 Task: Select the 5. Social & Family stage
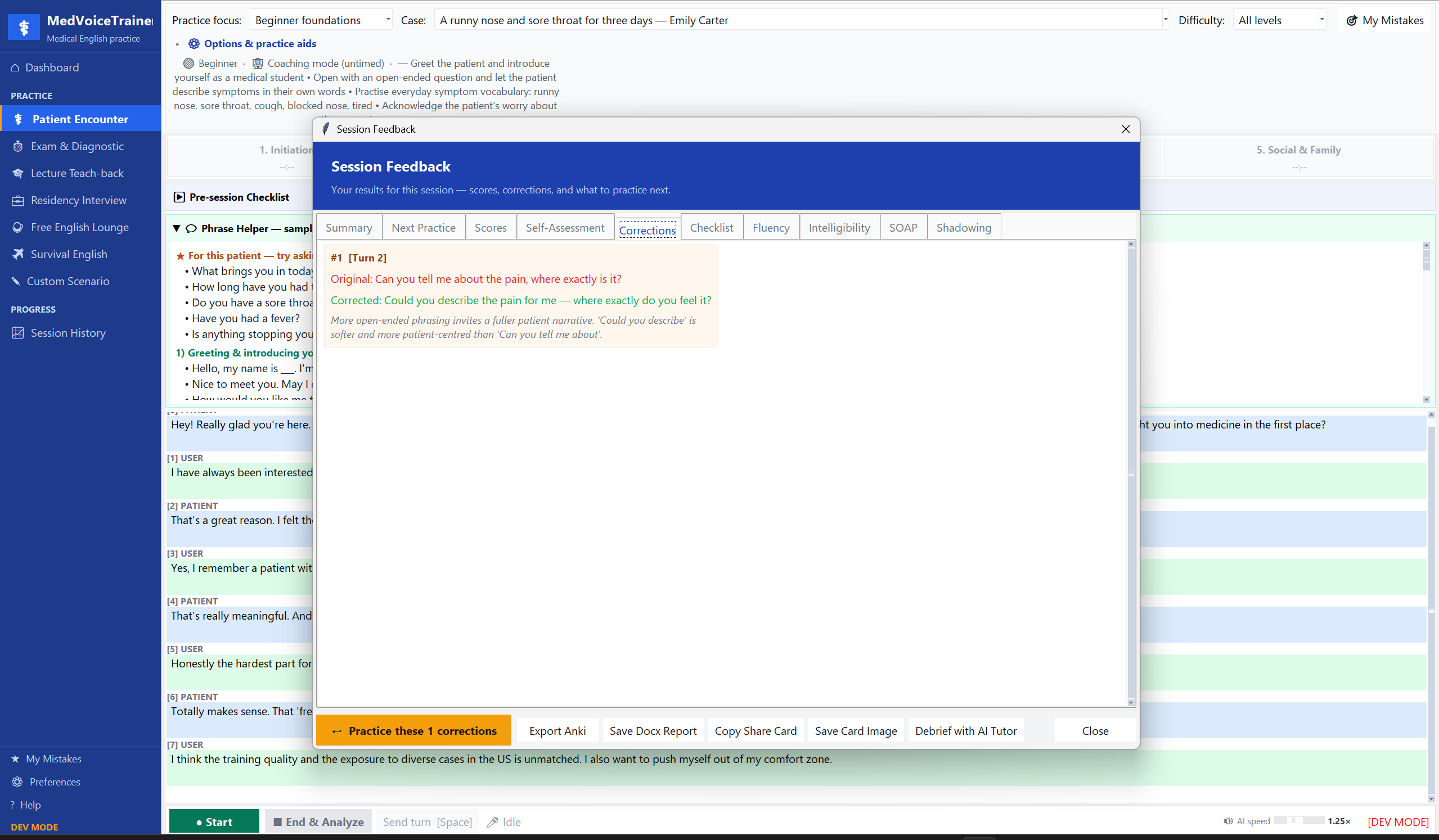click(x=1298, y=156)
